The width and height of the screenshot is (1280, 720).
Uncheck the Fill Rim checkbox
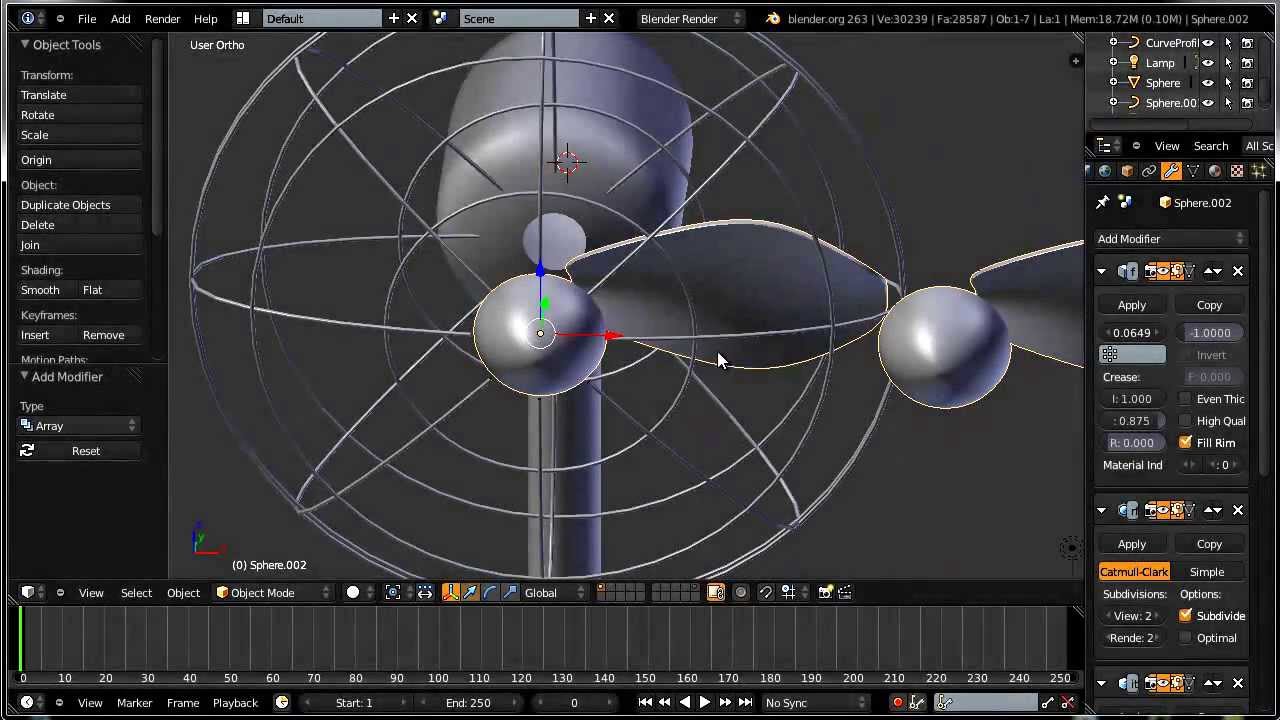tap(1186, 443)
